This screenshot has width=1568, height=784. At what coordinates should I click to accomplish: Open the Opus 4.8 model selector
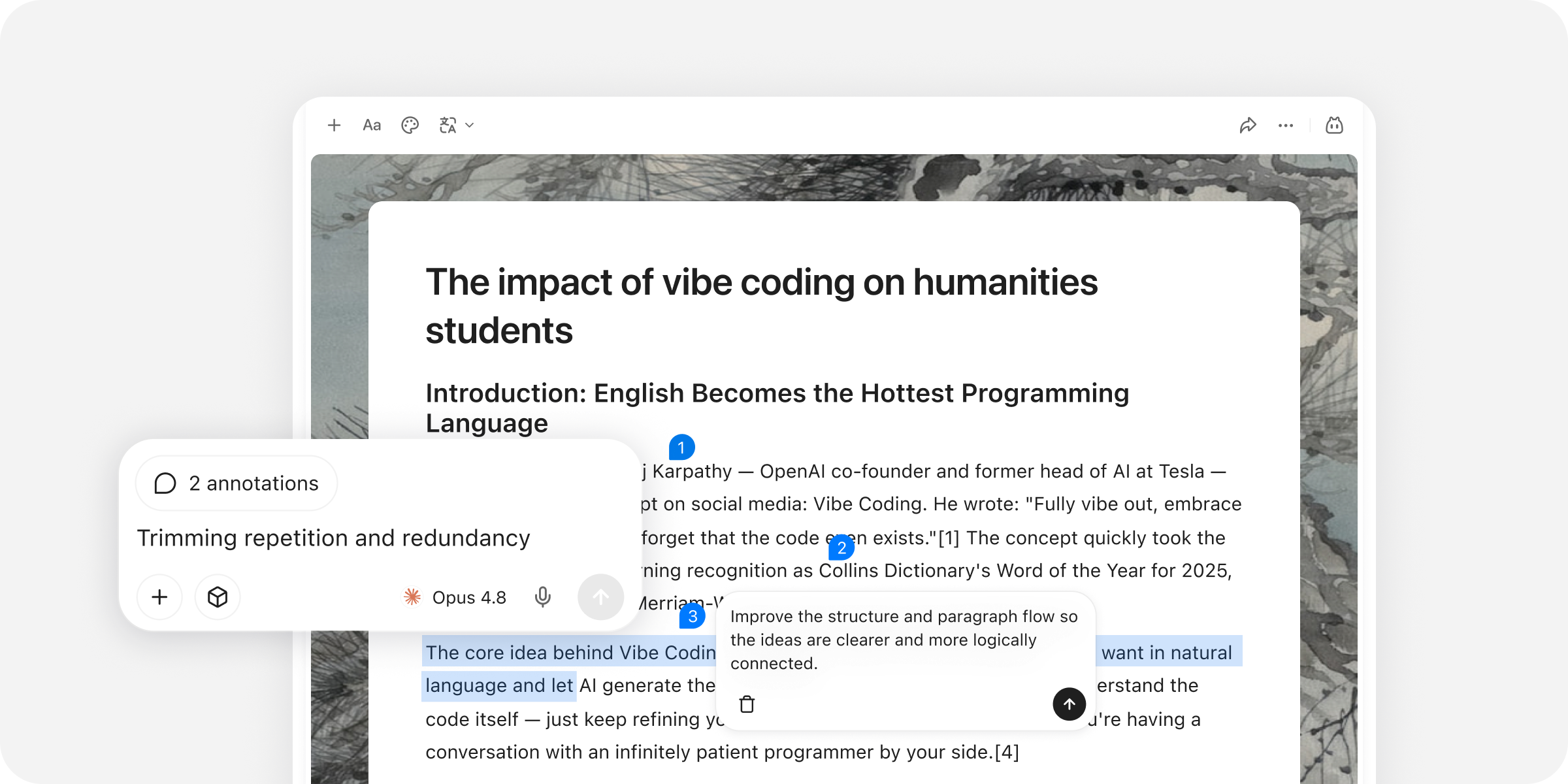pyautogui.click(x=455, y=597)
